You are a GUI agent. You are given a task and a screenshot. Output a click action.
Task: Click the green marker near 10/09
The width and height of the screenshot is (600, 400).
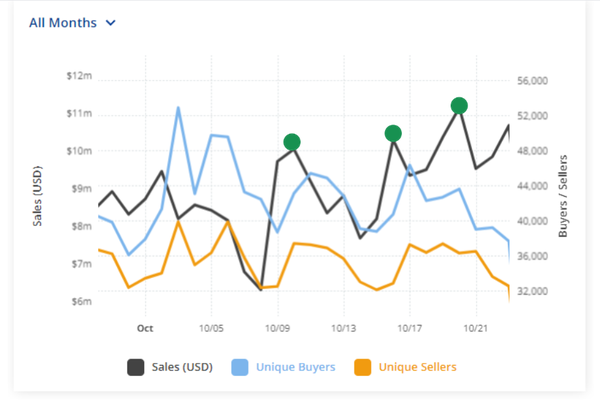tap(292, 142)
